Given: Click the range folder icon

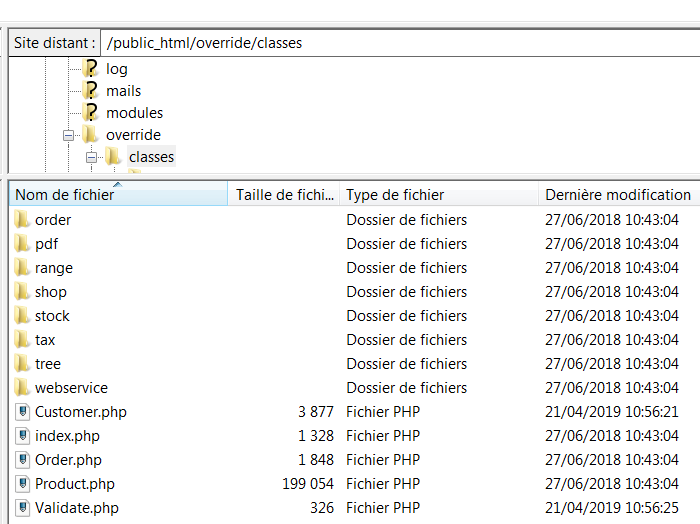Looking at the screenshot, I should 22,268.
